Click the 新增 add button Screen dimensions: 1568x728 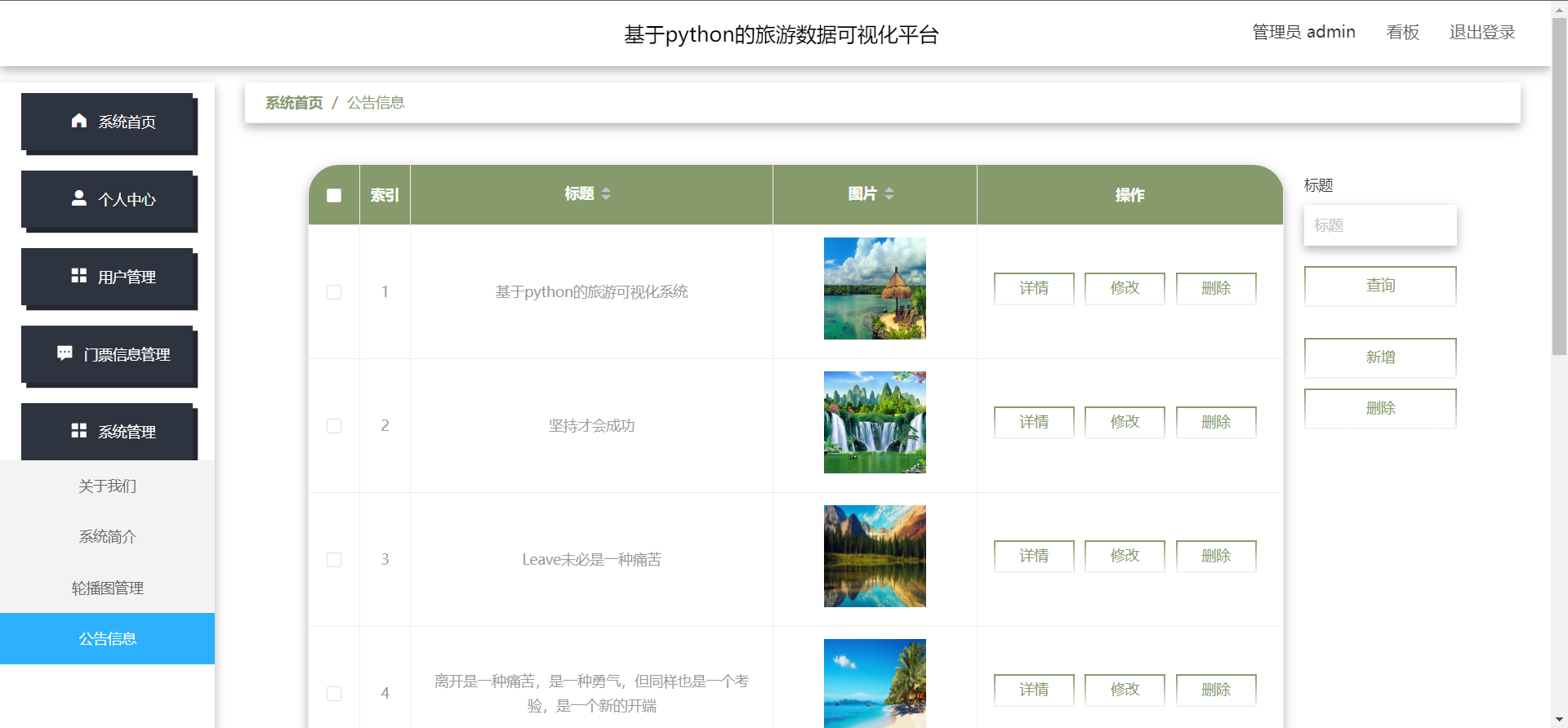click(1380, 357)
